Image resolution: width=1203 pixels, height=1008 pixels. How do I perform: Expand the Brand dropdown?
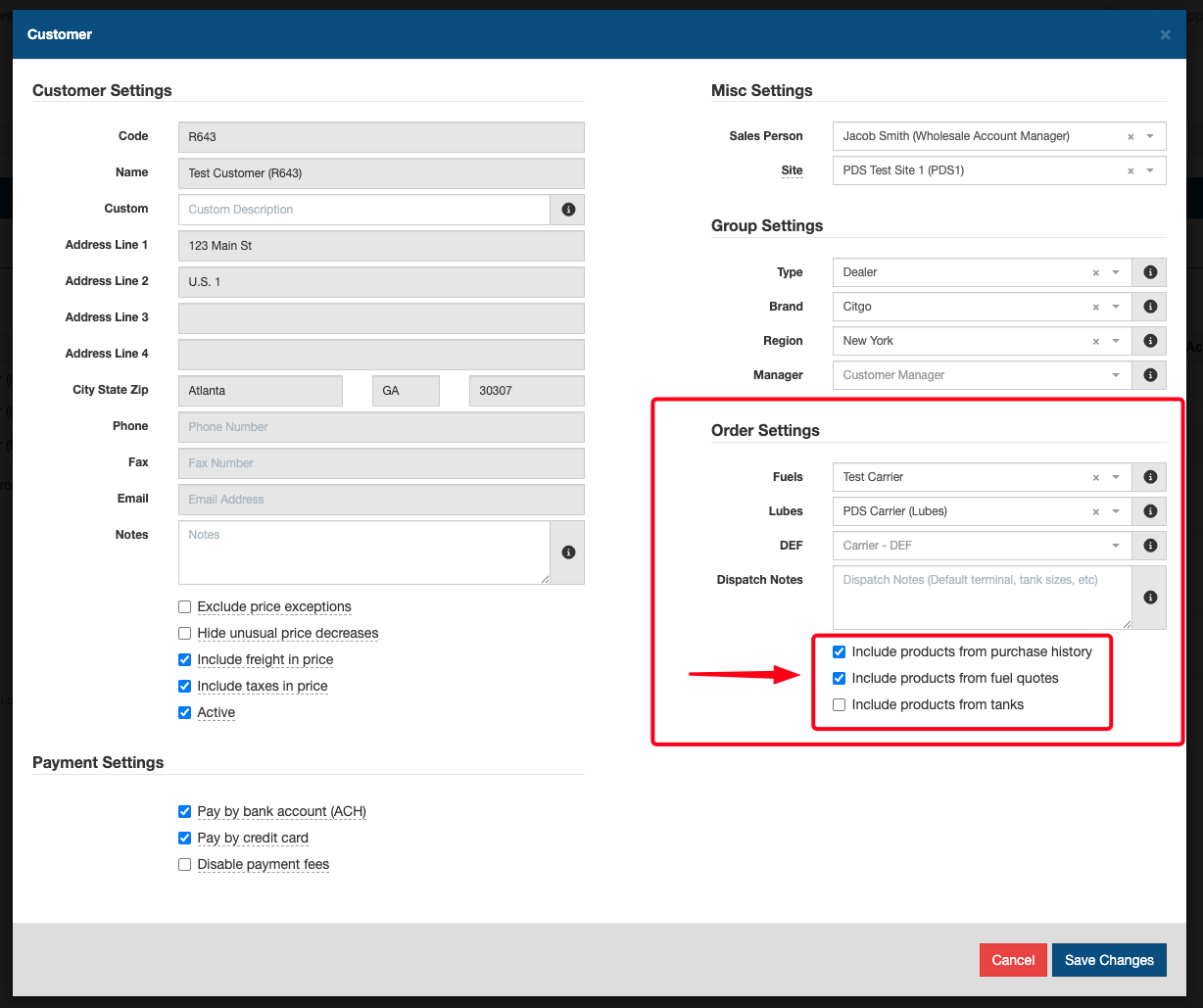[1116, 308]
